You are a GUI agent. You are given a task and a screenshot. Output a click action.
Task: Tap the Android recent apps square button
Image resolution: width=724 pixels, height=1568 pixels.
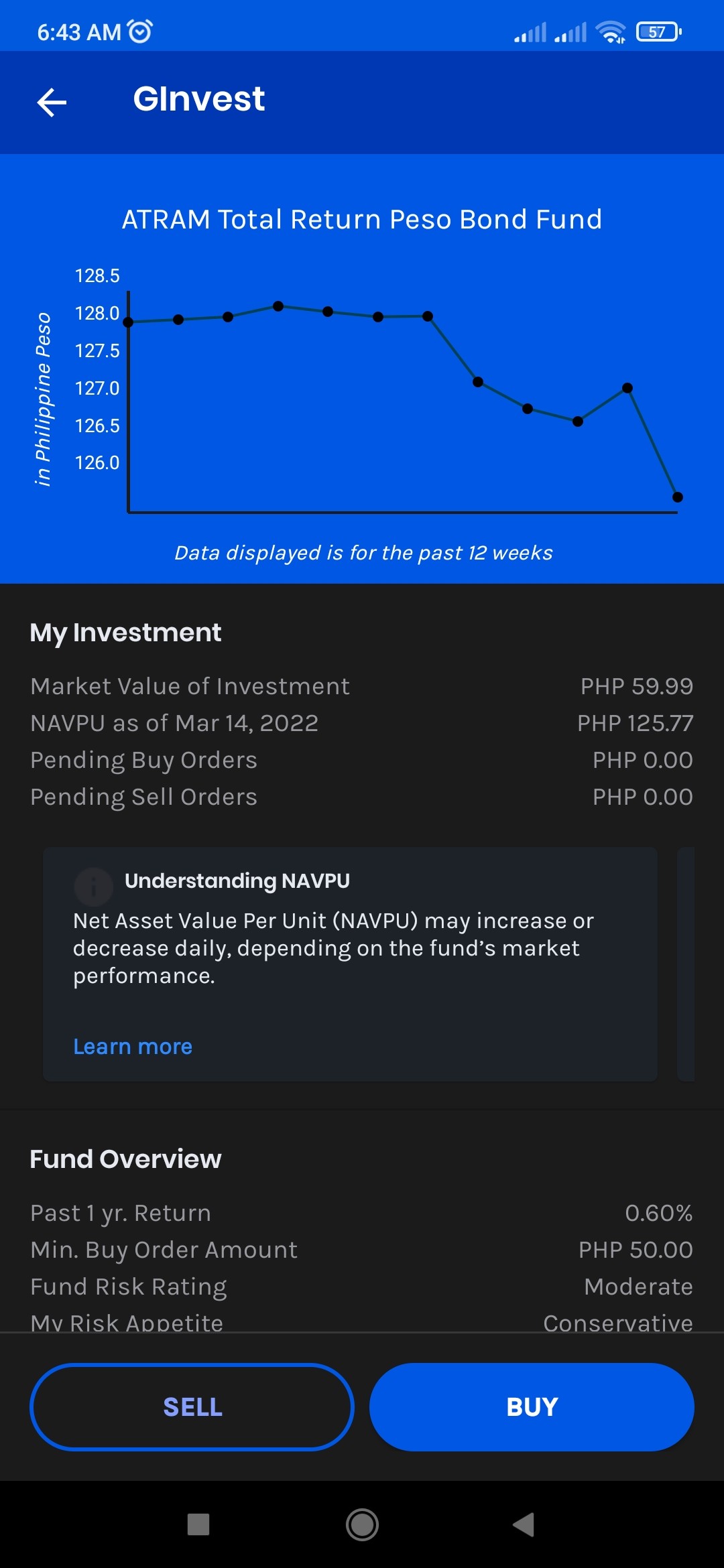(x=198, y=1524)
